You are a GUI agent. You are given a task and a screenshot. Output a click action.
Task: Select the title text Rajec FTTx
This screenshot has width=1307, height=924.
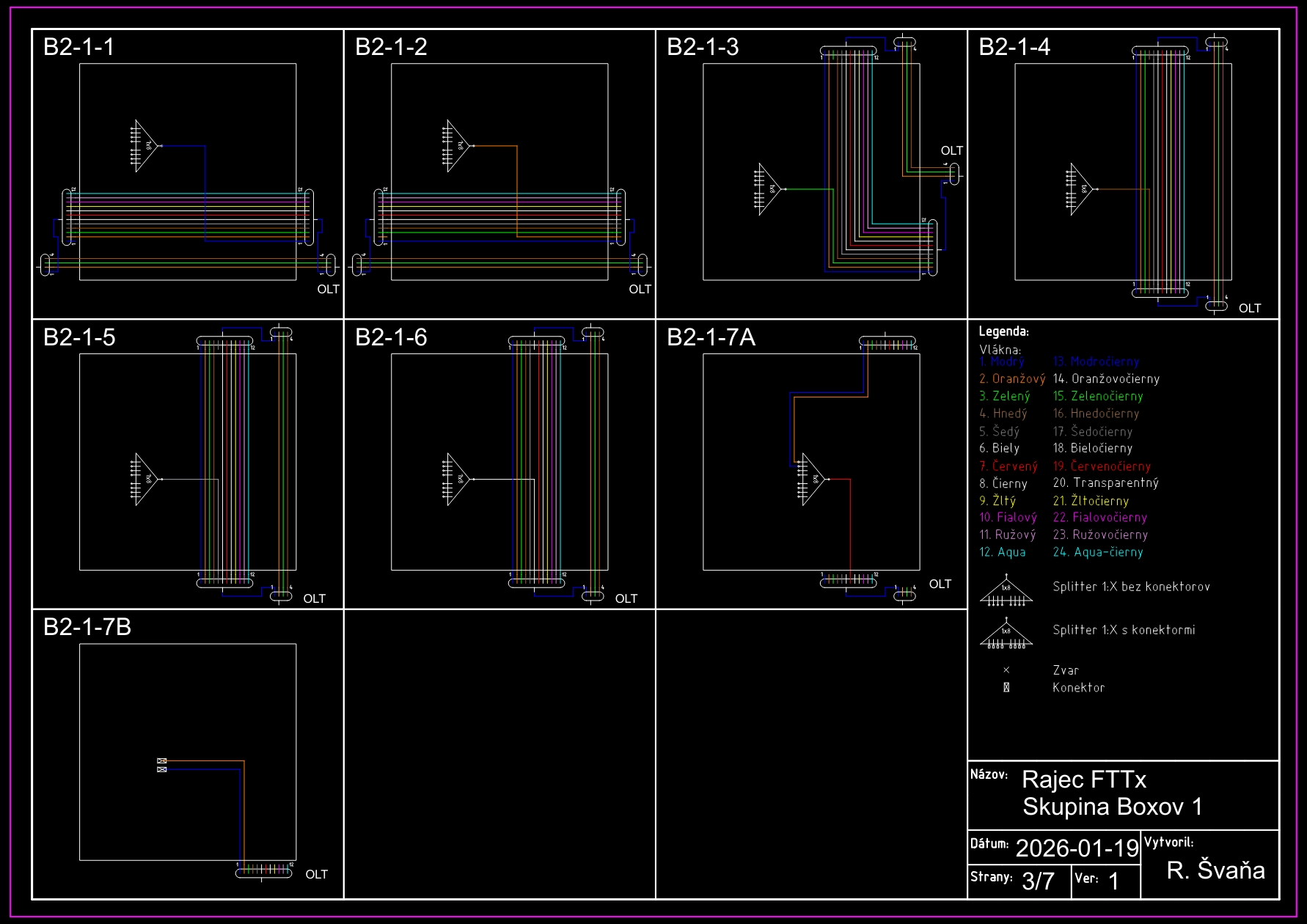pyautogui.click(x=1083, y=780)
